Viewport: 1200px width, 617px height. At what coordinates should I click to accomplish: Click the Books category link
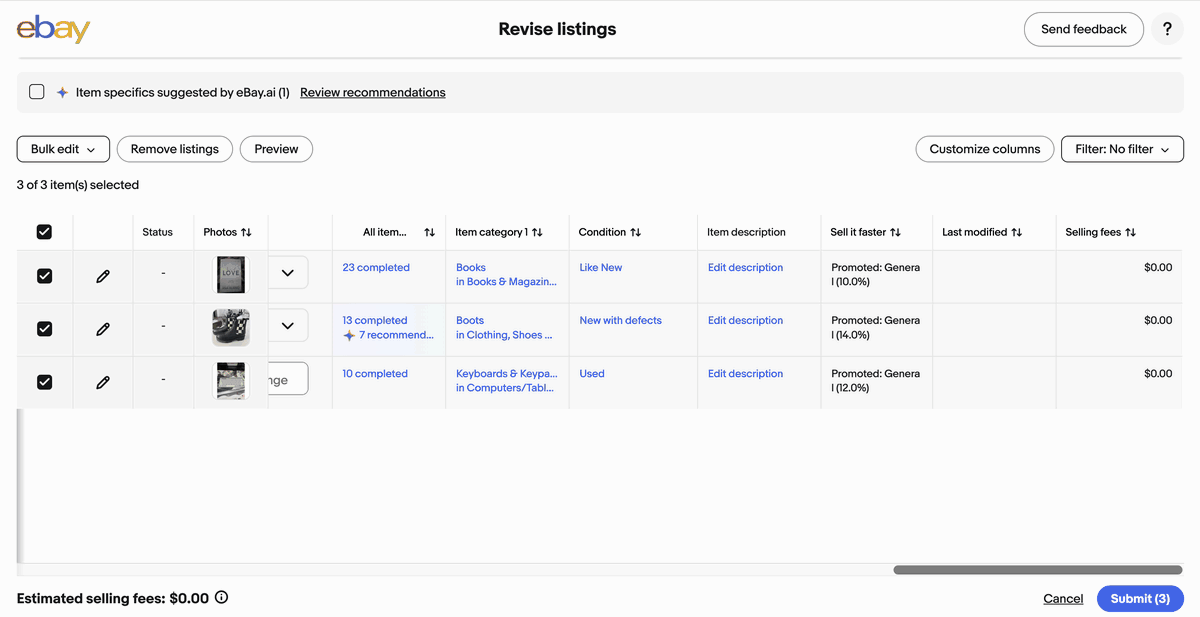coord(471,267)
